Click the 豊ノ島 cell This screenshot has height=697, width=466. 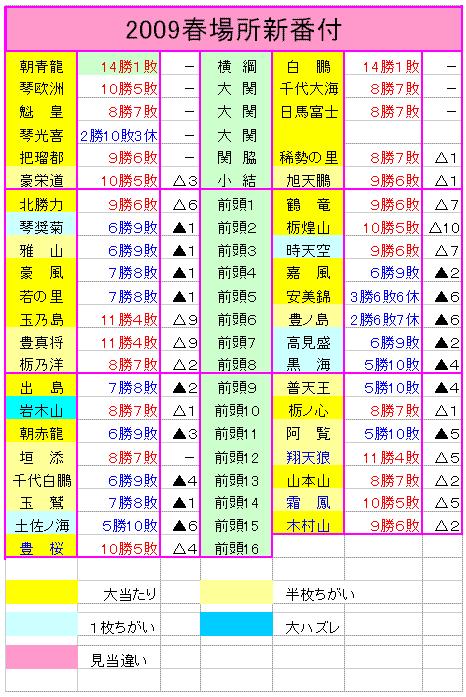click(x=308, y=316)
